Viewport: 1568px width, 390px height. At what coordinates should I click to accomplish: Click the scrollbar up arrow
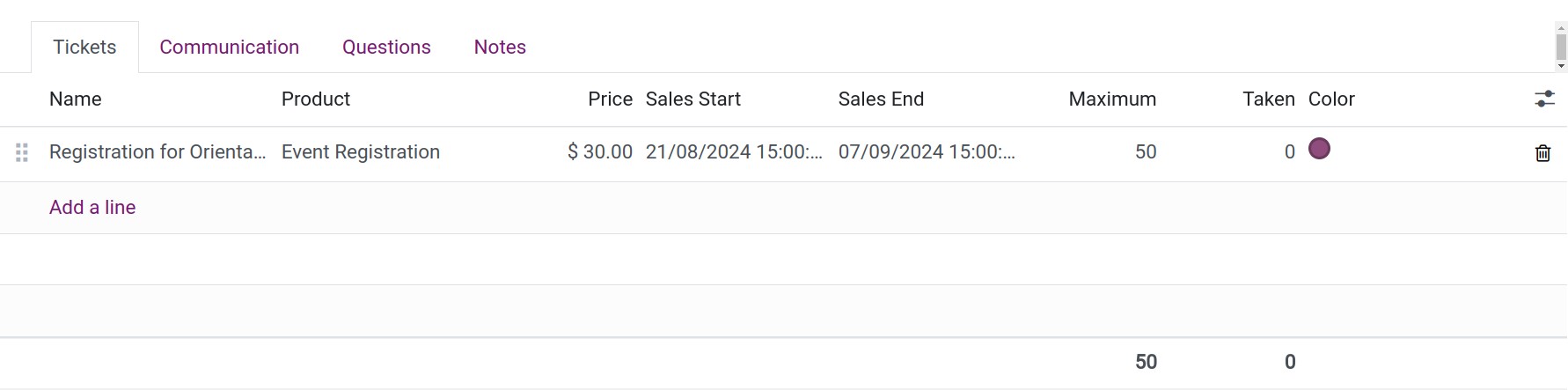tap(1561, 28)
